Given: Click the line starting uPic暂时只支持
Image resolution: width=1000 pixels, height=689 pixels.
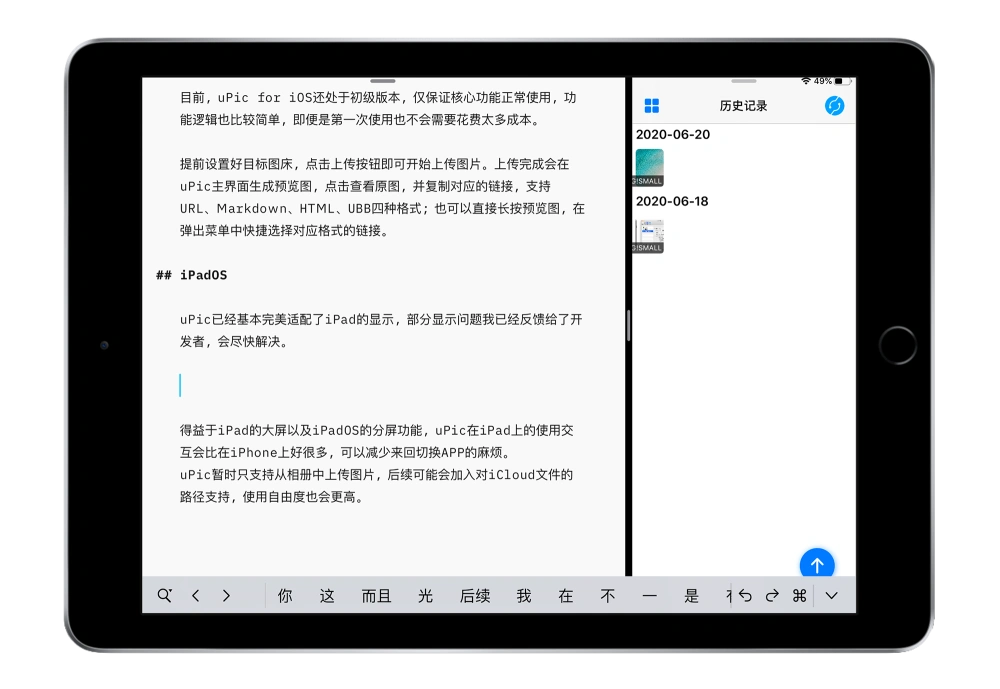Looking at the screenshot, I should point(376,485).
